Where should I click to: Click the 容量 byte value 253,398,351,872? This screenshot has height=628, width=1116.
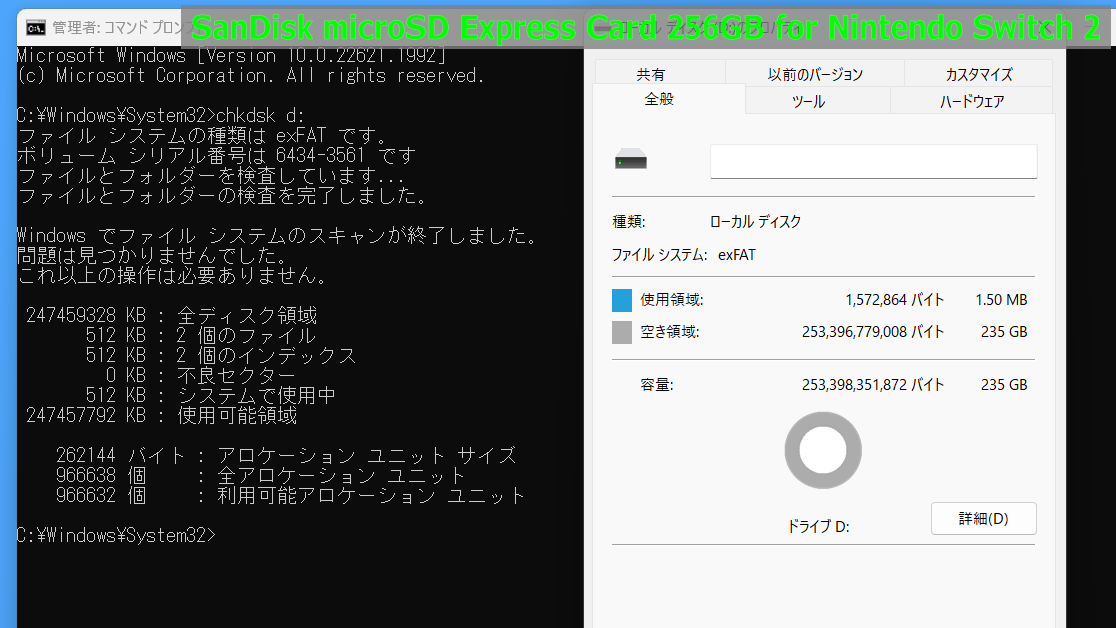pyautogui.click(x=872, y=384)
